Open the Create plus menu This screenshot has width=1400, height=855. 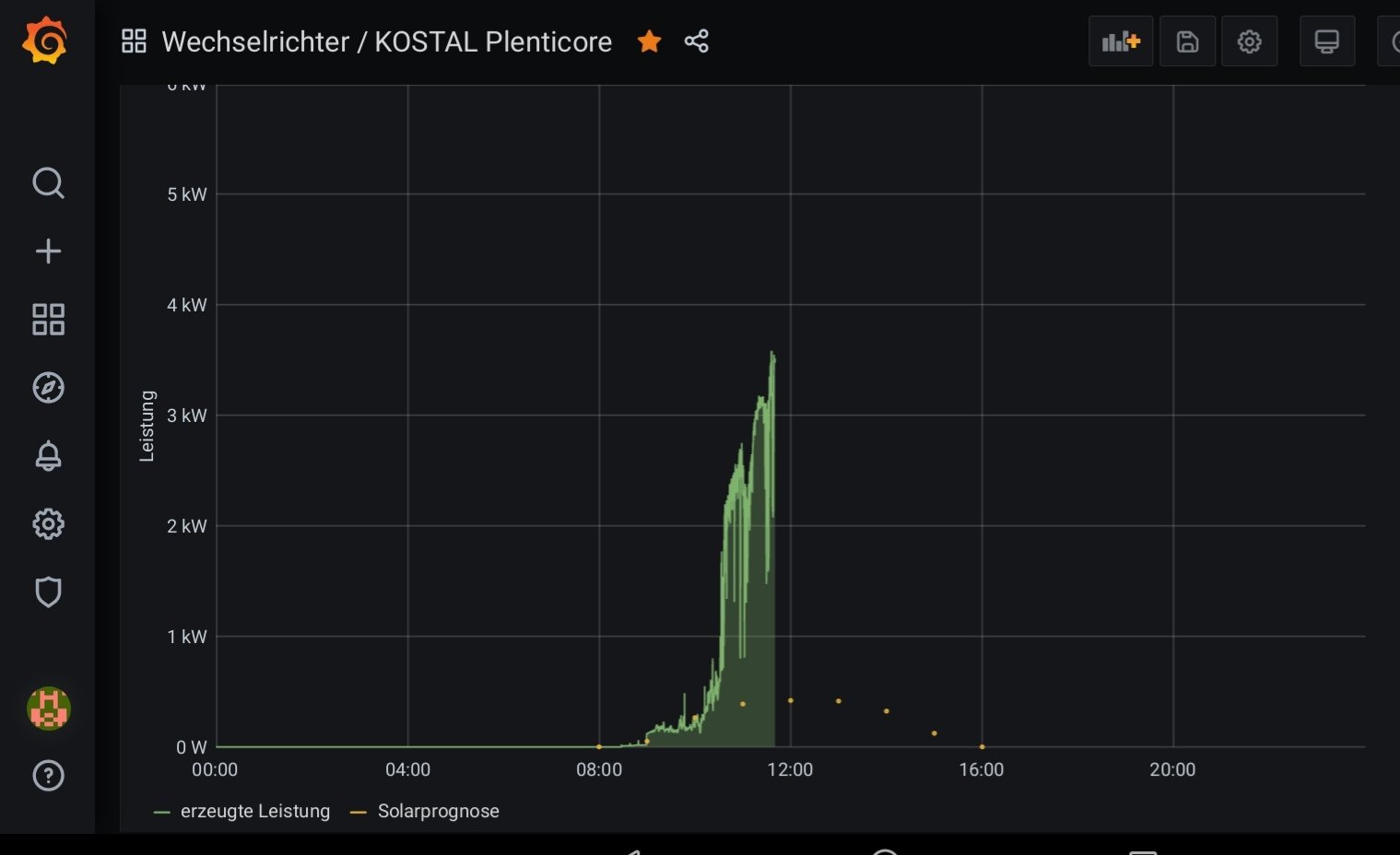pos(48,252)
